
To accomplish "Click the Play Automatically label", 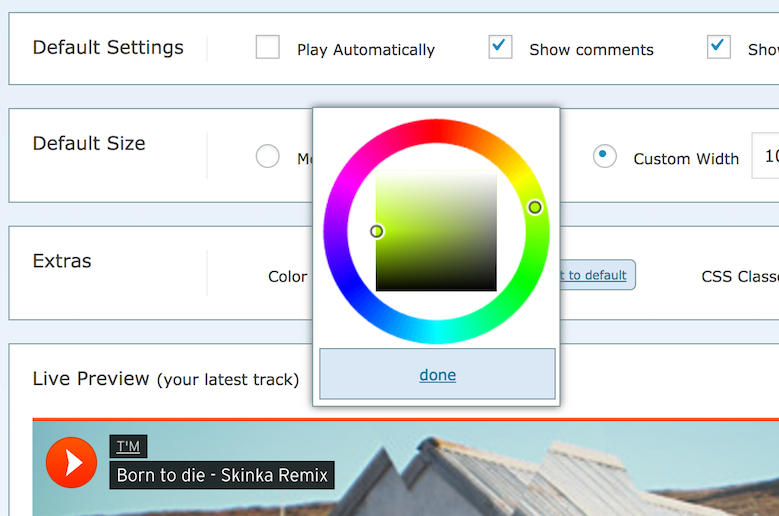I will click(366, 50).
